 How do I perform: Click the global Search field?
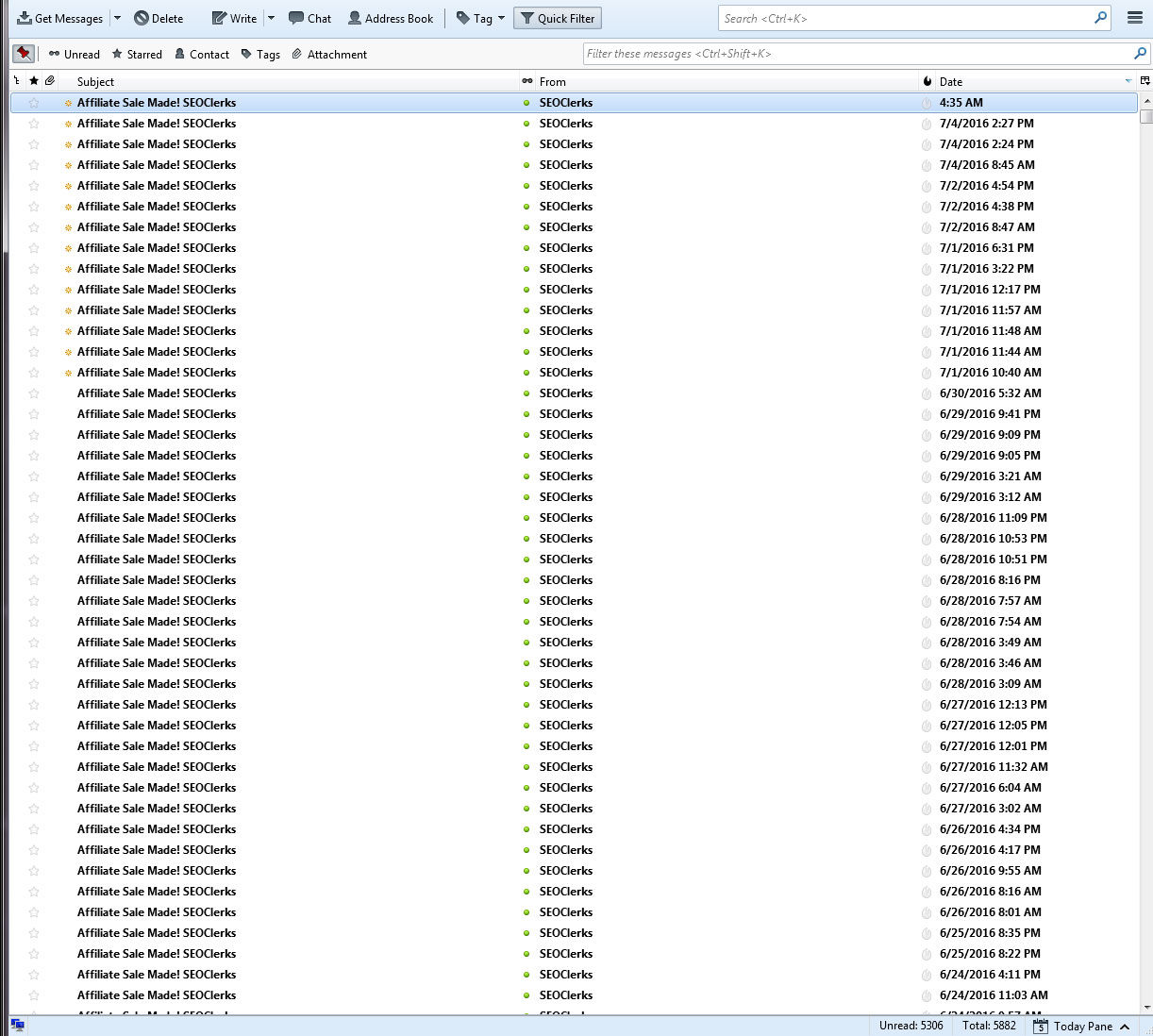(x=914, y=18)
